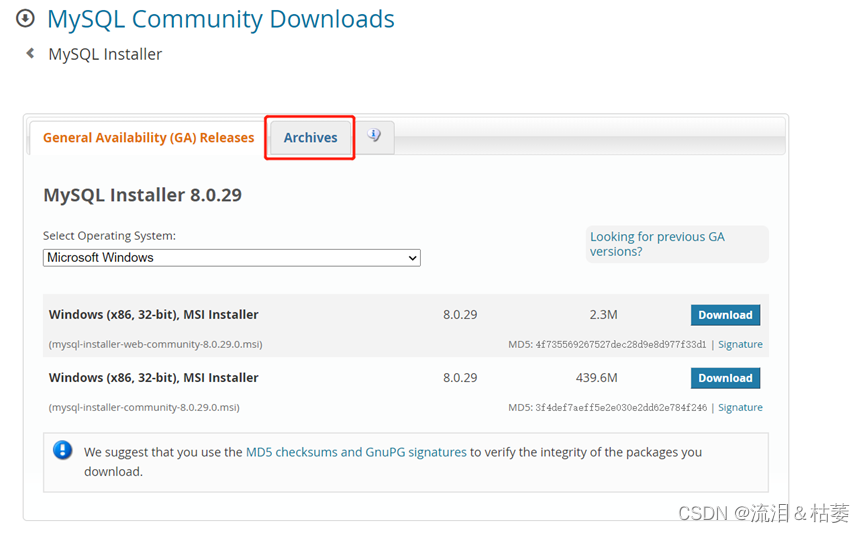Click version 8.0.29 in the 2.3M row
865x533 pixels.
[x=460, y=315]
